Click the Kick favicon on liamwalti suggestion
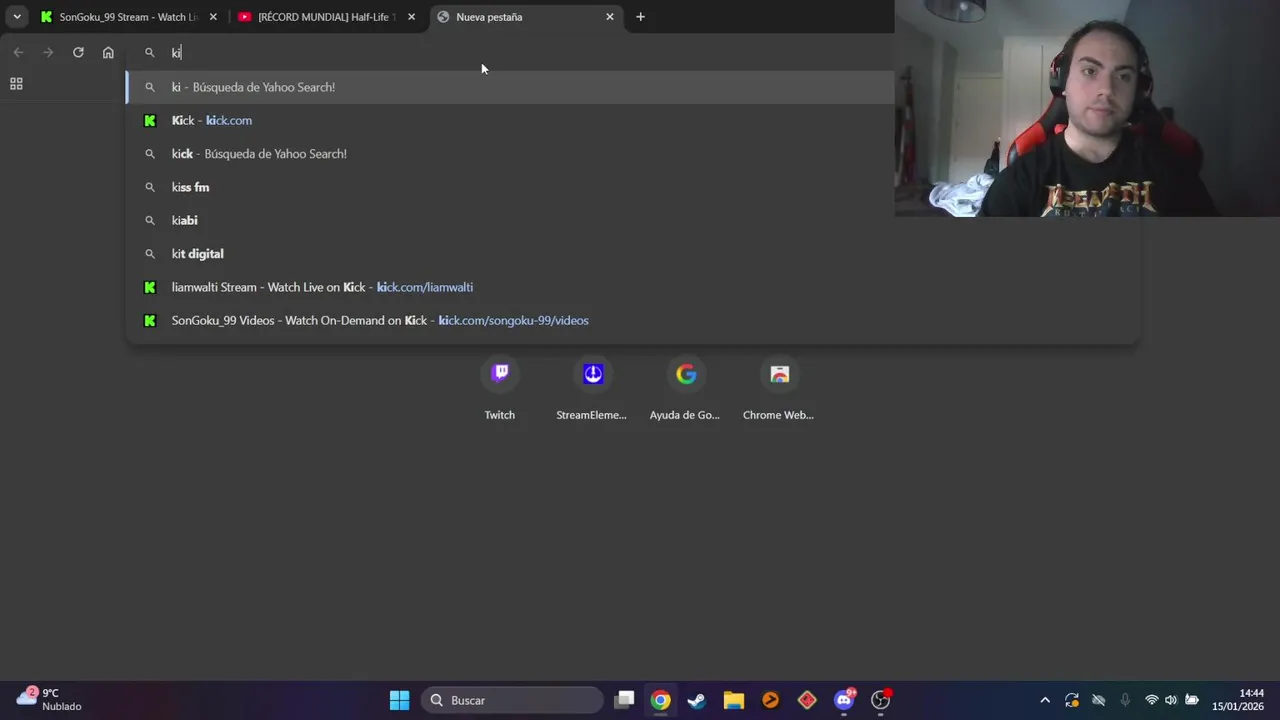The height and width of the screenshot is (720, 1280). tap(150, 287)
